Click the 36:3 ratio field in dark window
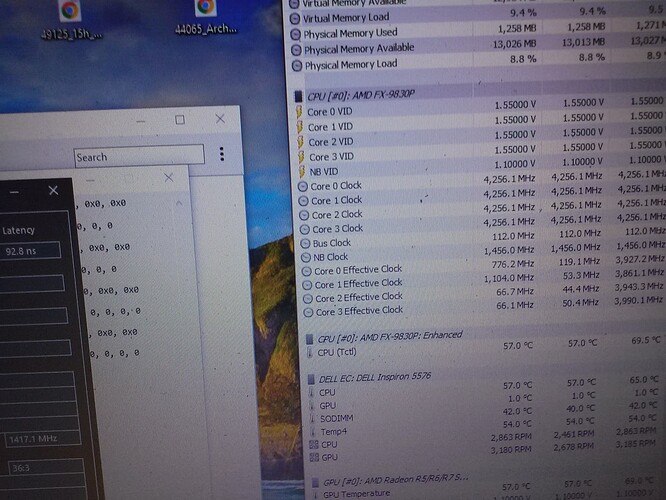Viewport: 666px width, 500px height. tap(46, 468)
